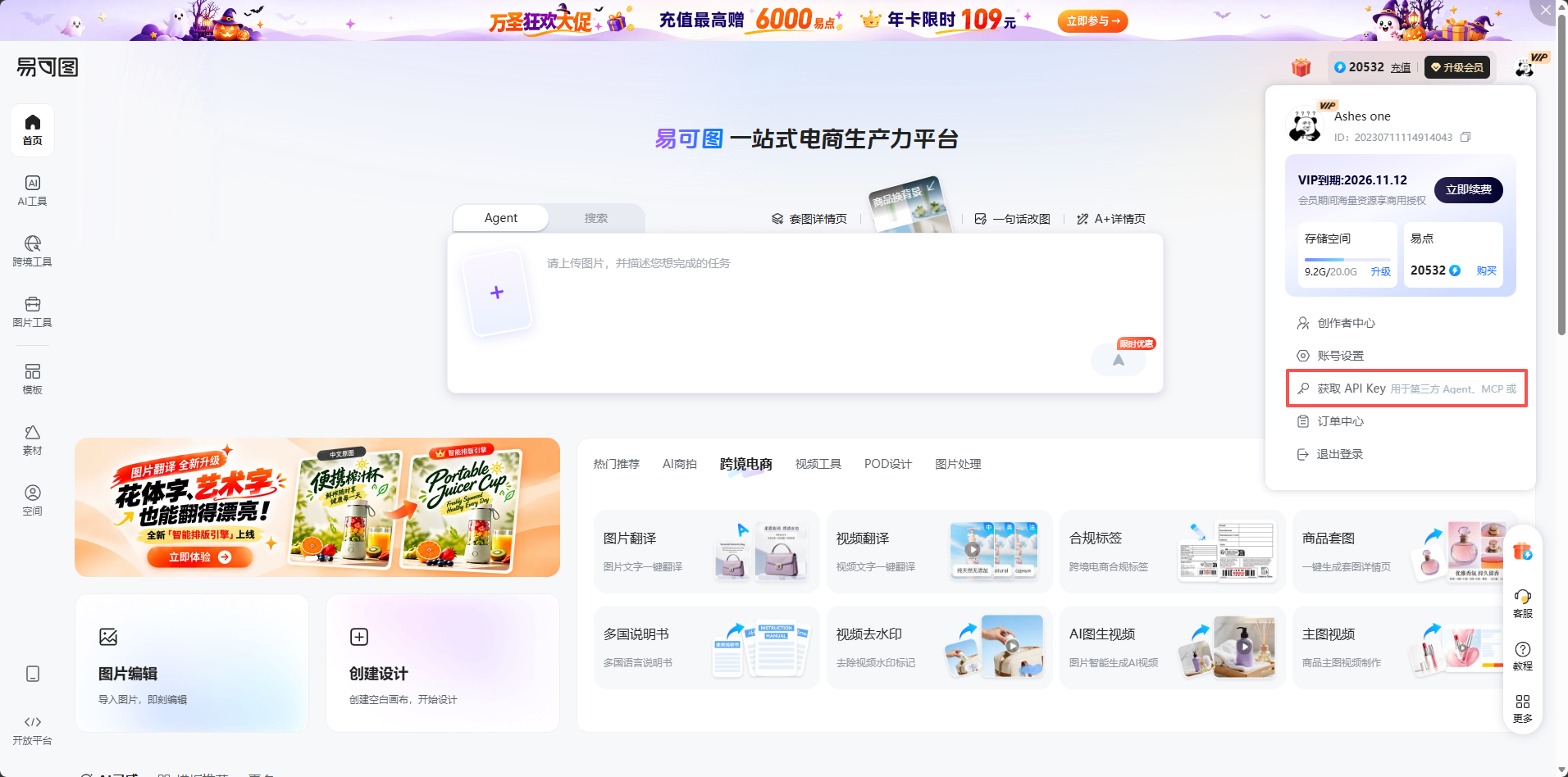Viewport: 1568px width, 777px height.
Task: Click 购买 link under 易点
Action: tap(1487, 270)
